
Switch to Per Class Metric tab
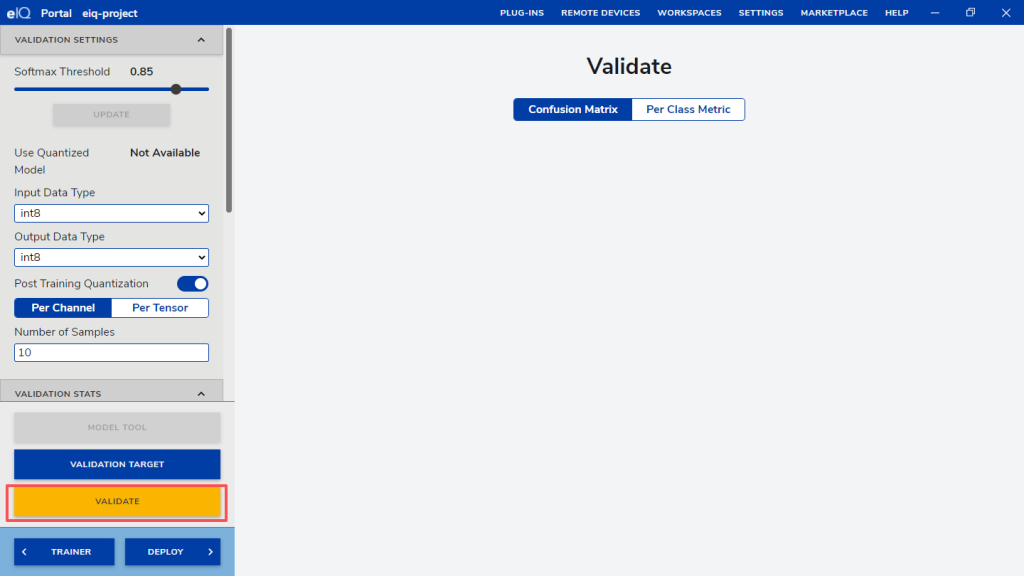688,109
